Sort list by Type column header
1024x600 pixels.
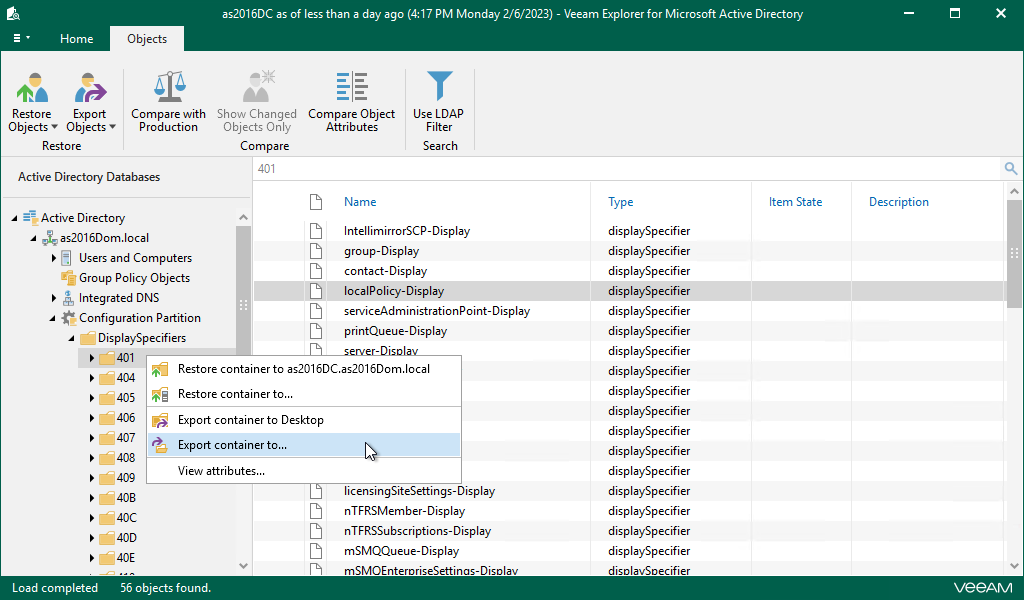click(620, 202)
